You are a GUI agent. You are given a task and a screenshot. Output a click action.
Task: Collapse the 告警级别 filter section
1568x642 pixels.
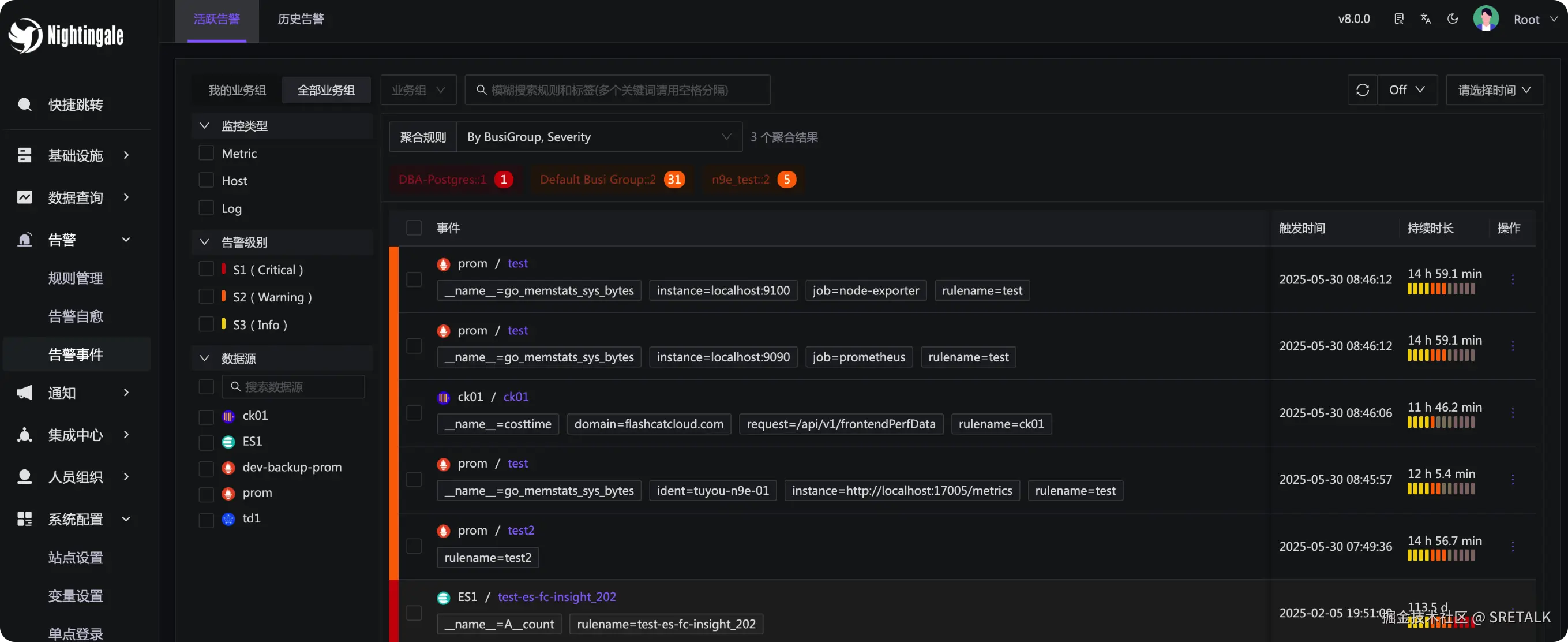[205, 242]
